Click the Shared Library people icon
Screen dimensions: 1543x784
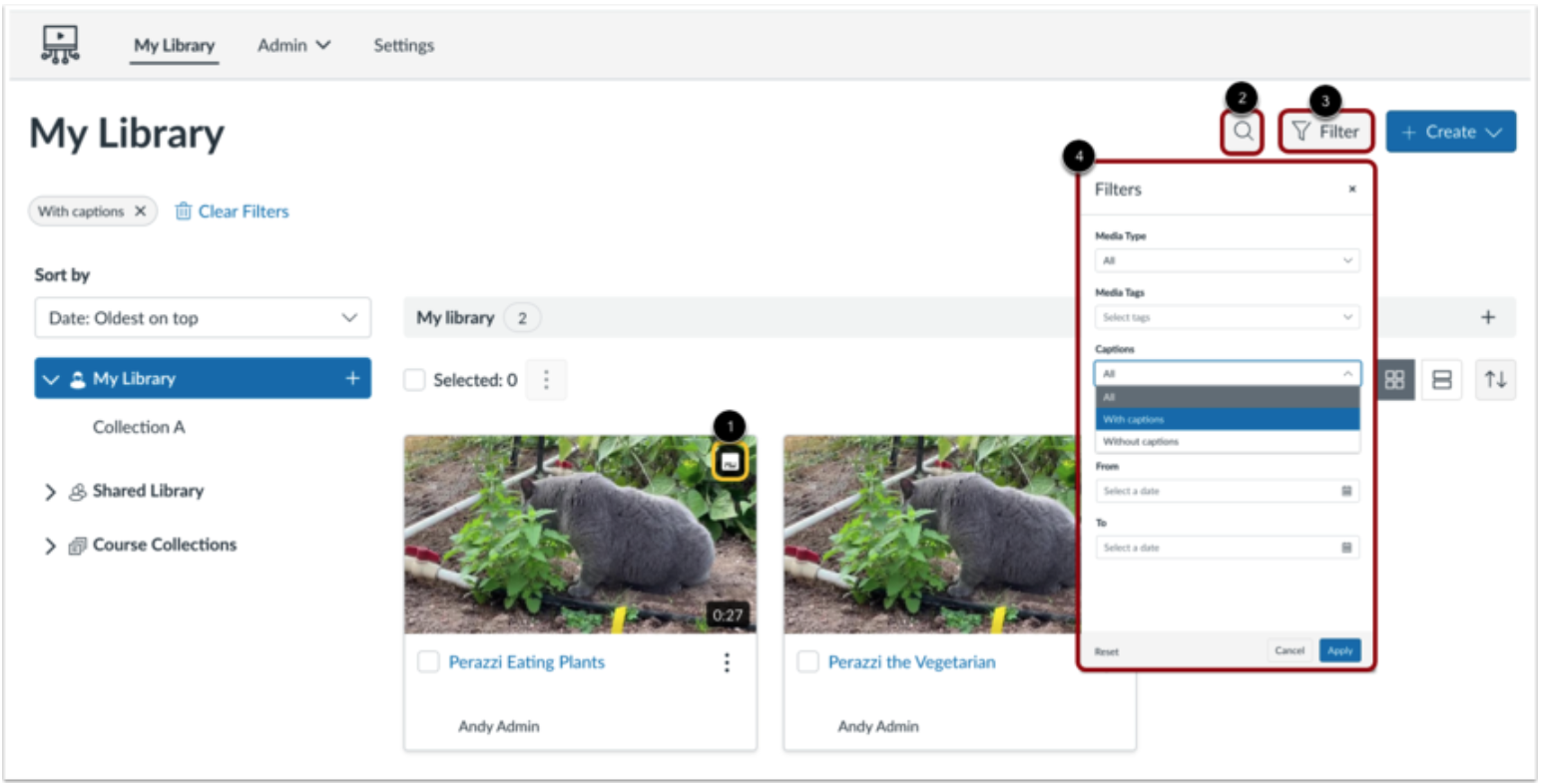(x=77, y=492)
